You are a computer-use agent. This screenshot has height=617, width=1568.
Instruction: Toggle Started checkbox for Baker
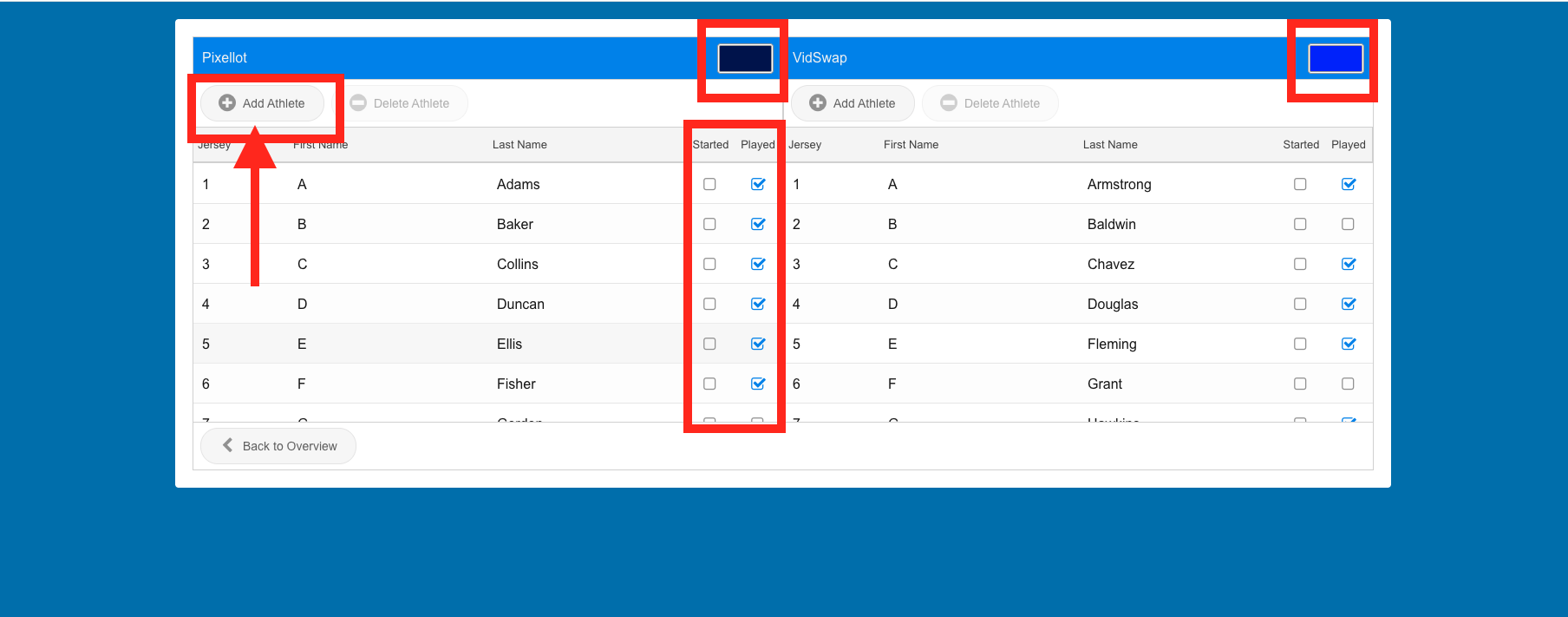709,224
